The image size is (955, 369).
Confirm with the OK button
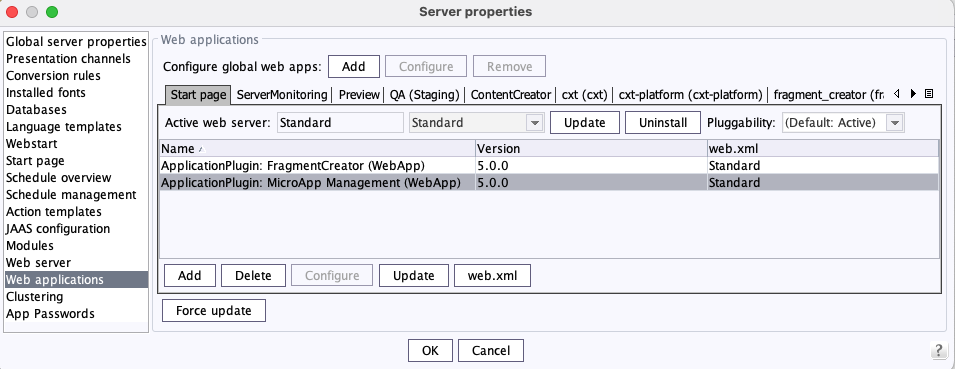(x=430, y=351)
